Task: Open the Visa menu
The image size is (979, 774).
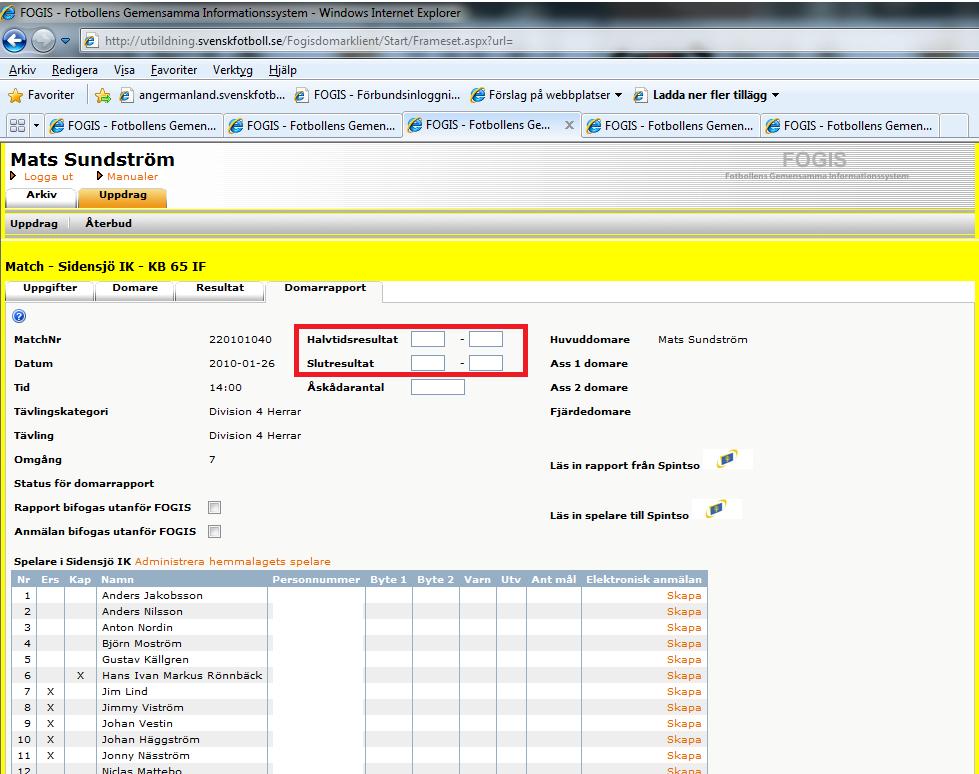Action: click(124, 70)
